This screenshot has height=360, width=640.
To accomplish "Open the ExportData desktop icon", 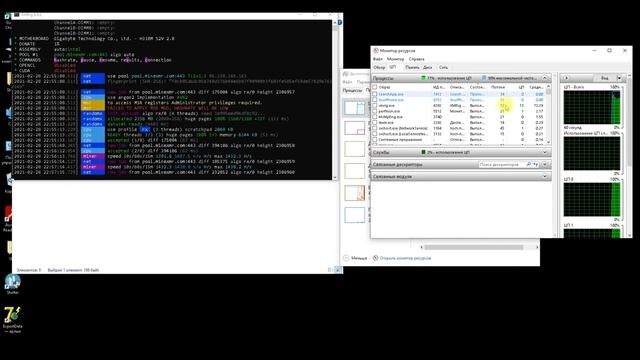I will coord(12,315).
